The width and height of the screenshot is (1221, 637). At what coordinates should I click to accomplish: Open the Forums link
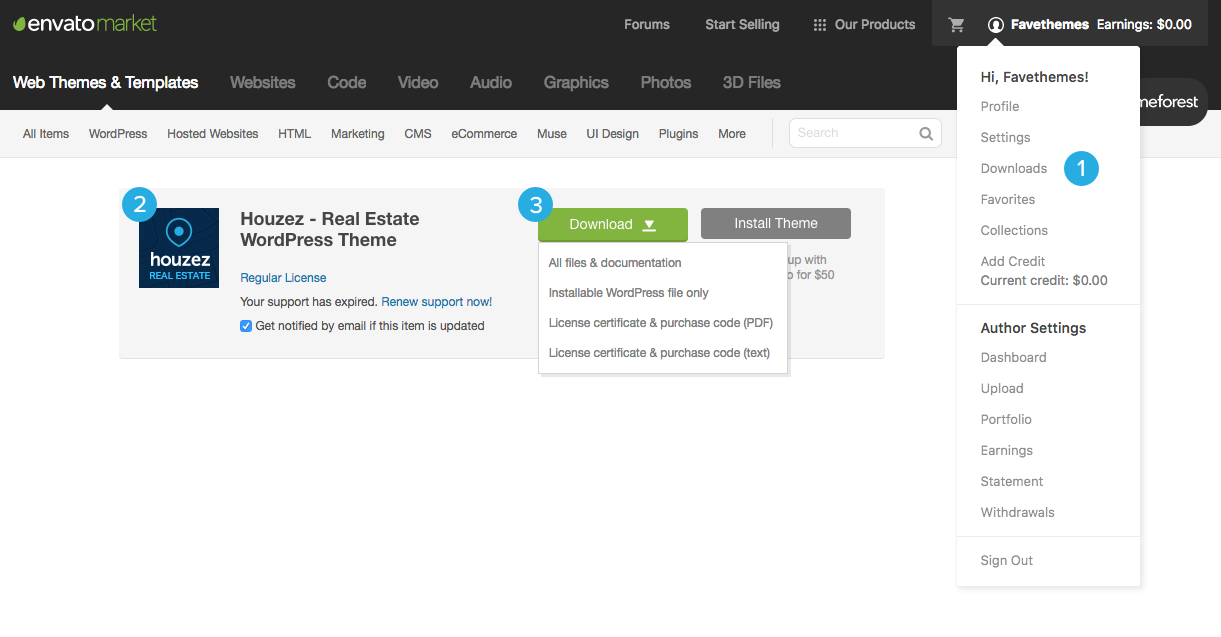point(647,24)
